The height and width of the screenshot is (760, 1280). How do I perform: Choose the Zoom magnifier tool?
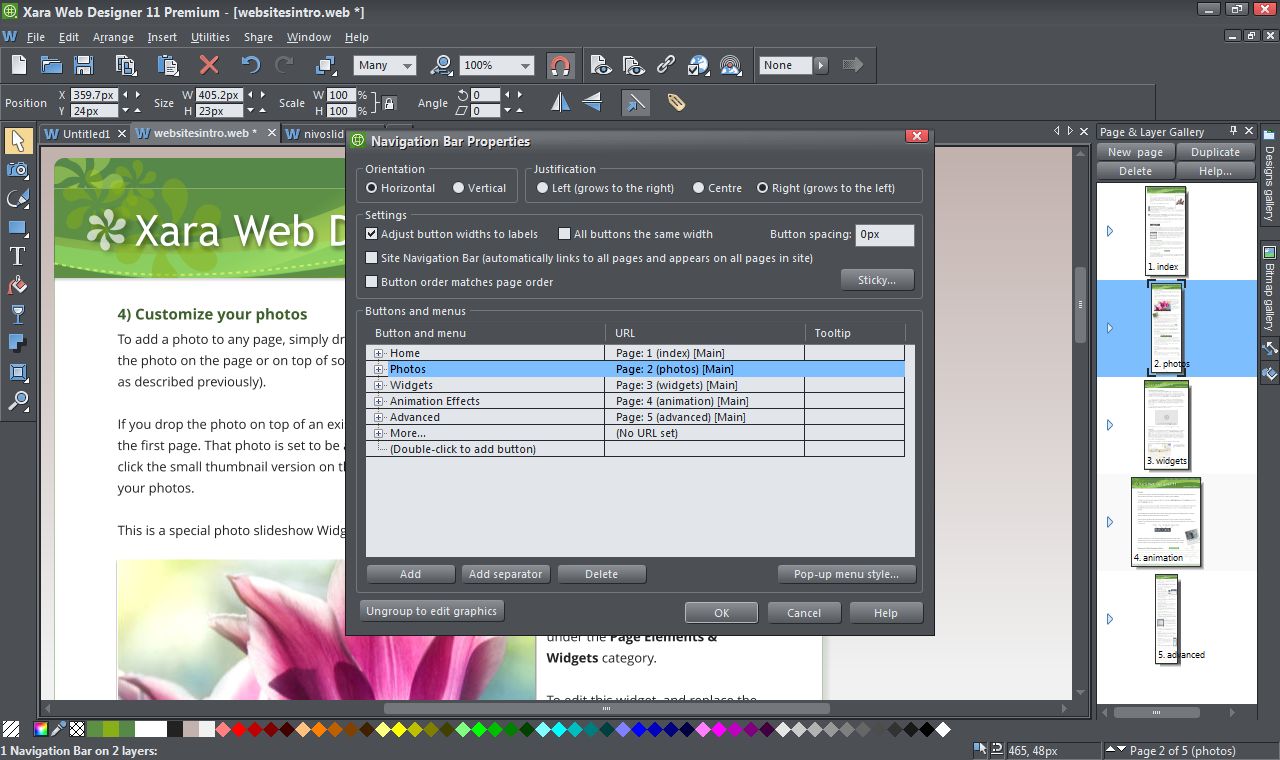tap(18, 401)
